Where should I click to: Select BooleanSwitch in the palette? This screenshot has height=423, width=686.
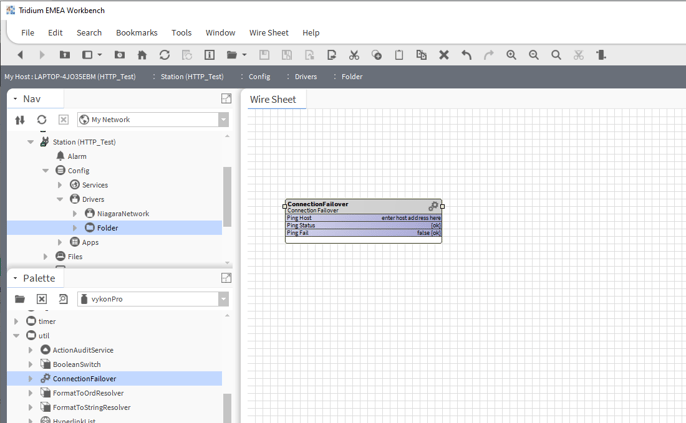(77, 364)
